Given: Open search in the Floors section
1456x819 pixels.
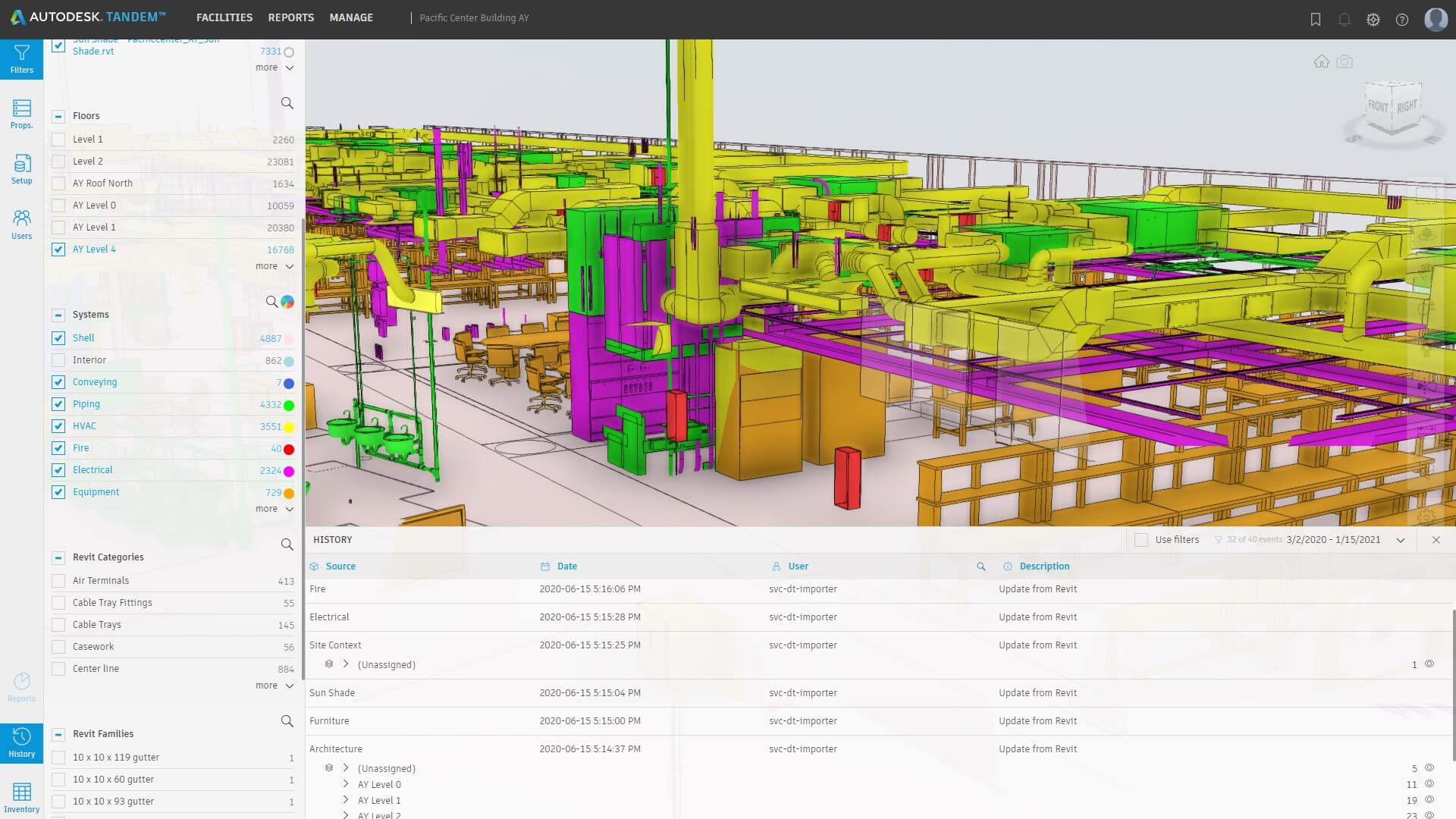Looking at the screenshot, I should pyautogui.click(x=287, y=103).
